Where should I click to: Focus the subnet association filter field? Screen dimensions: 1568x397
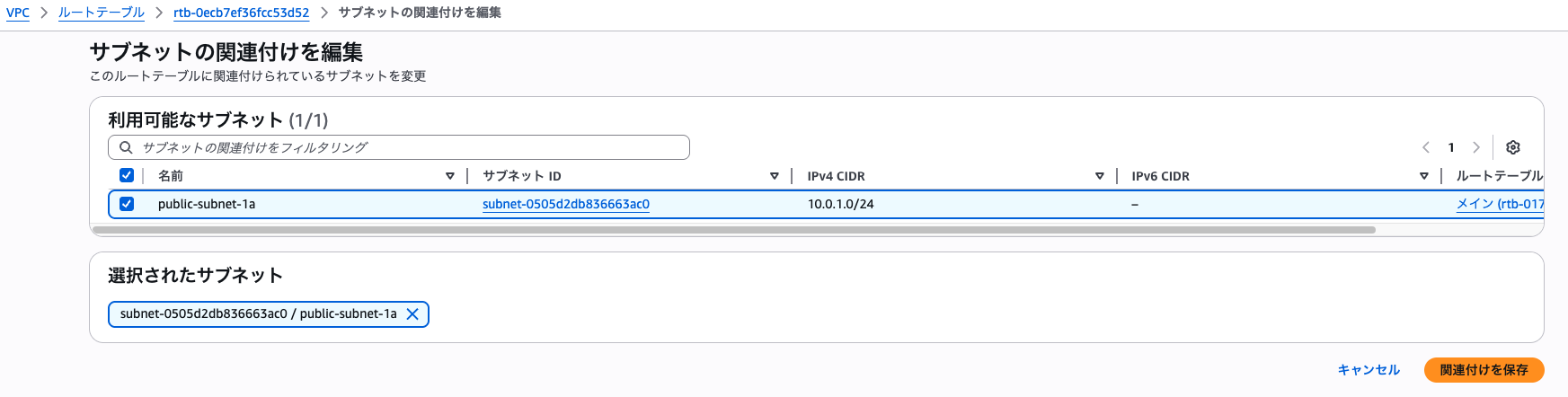(399, 147)
